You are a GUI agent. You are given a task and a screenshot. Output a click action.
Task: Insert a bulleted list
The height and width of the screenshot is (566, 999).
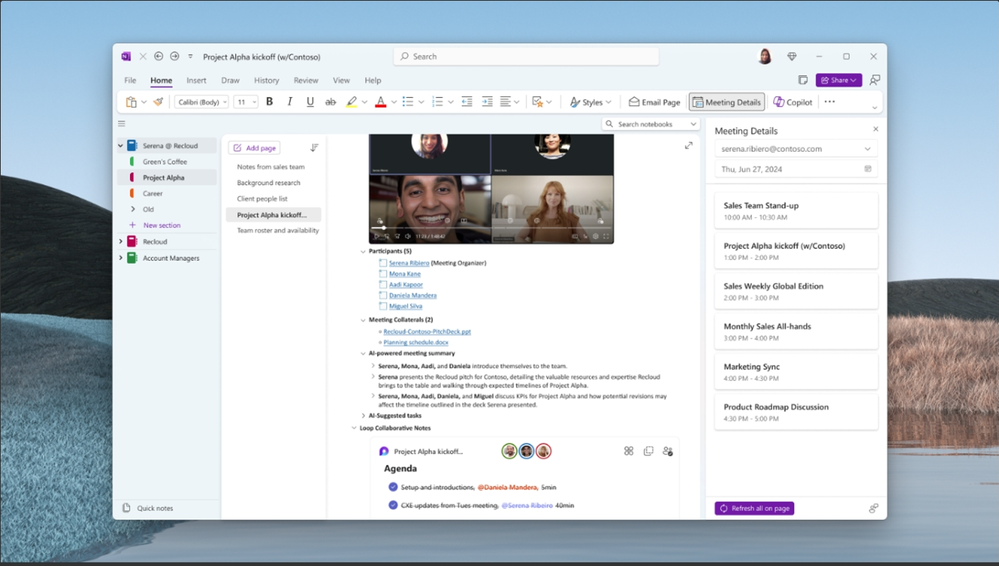click(408, 101)
